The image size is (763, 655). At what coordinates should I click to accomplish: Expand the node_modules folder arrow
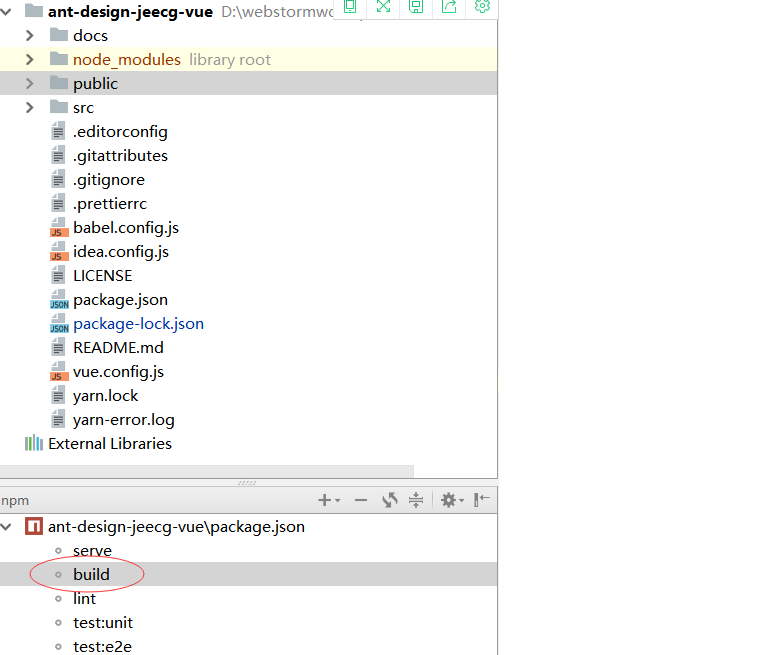[x=30, y=59]
